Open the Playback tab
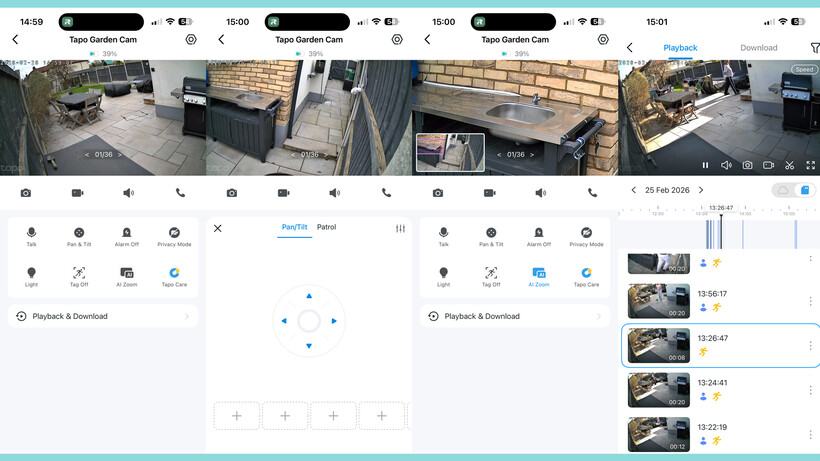This screenshot has width=820, height=461. tap(680, 48)
